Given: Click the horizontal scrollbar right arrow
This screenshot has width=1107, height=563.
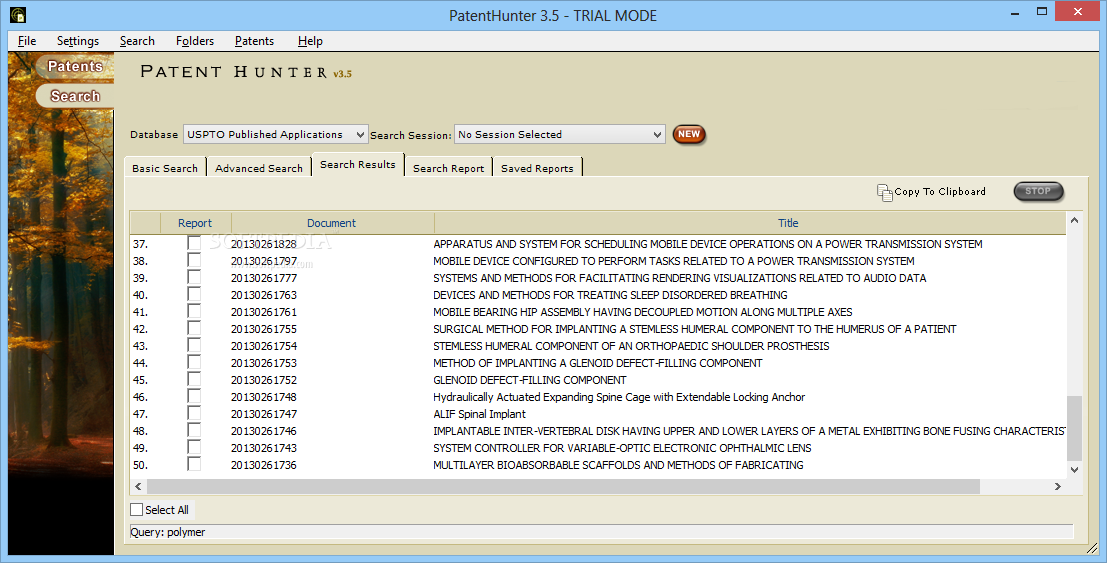Looking at the screenshot, I should [x=1058, y=486].
